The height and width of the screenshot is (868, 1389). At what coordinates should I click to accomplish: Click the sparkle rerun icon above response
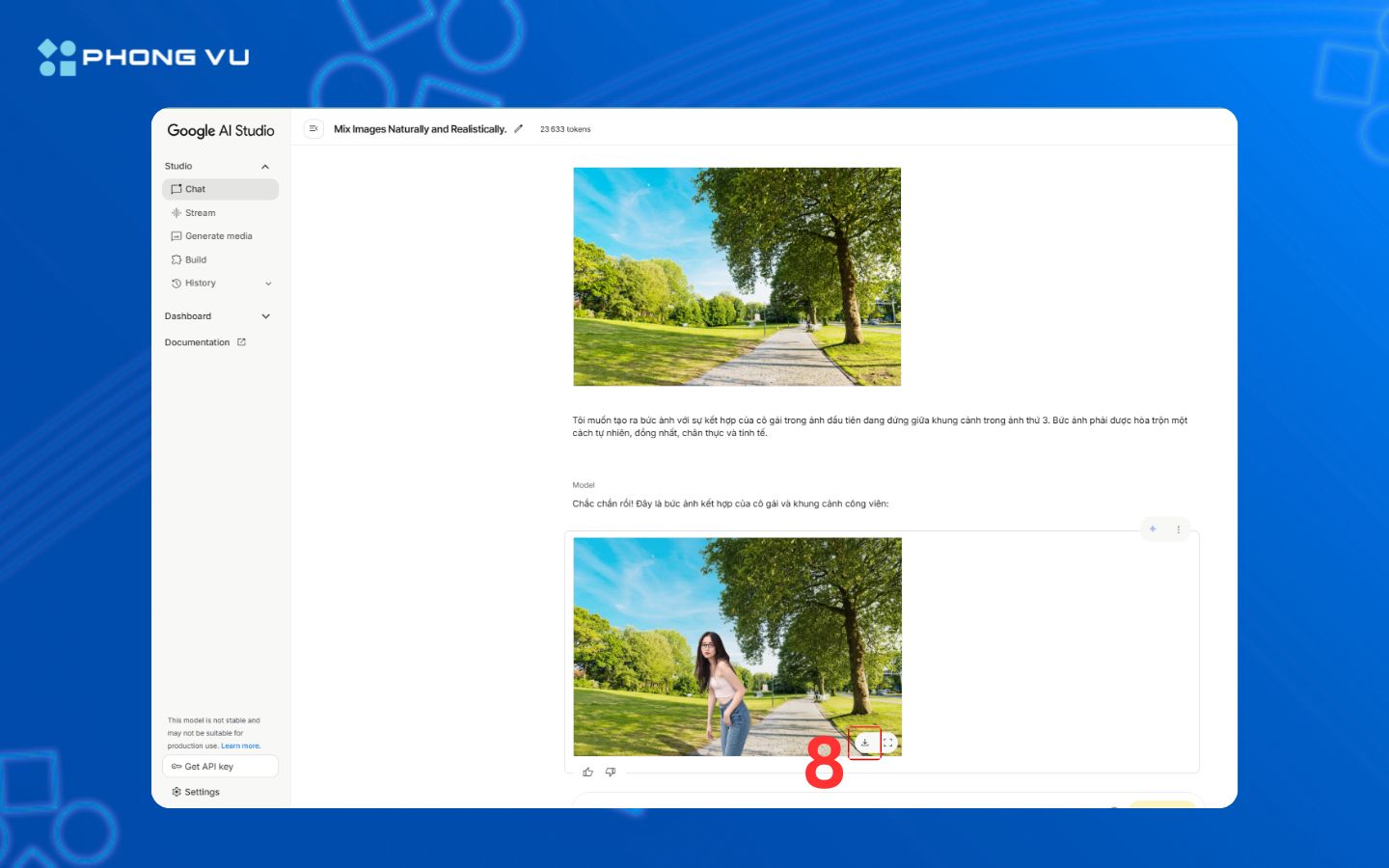(1153, 529)
